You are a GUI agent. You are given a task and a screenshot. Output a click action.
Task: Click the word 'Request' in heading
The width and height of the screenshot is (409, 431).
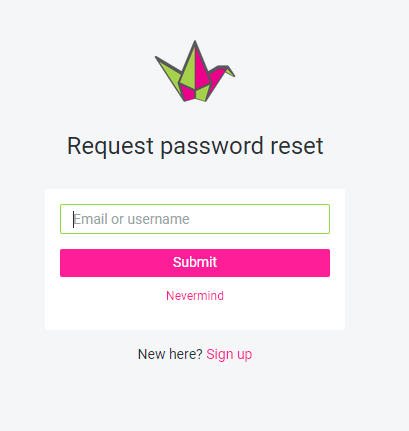point(110,147)
